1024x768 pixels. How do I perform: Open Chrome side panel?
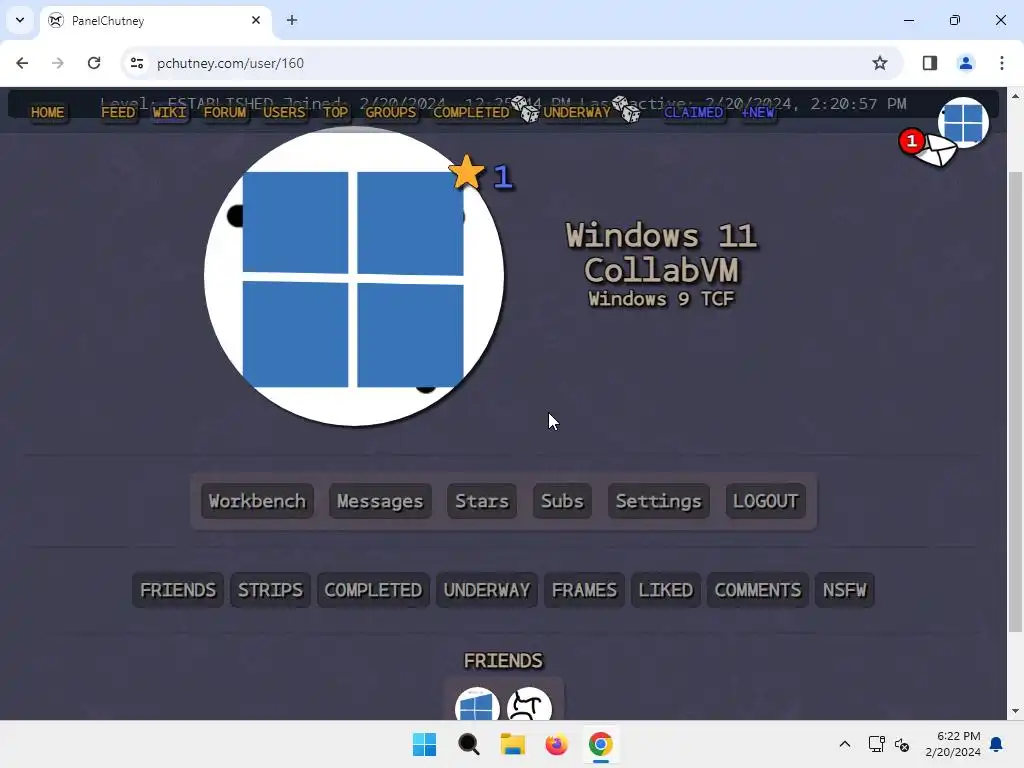[x=929, y=63]
